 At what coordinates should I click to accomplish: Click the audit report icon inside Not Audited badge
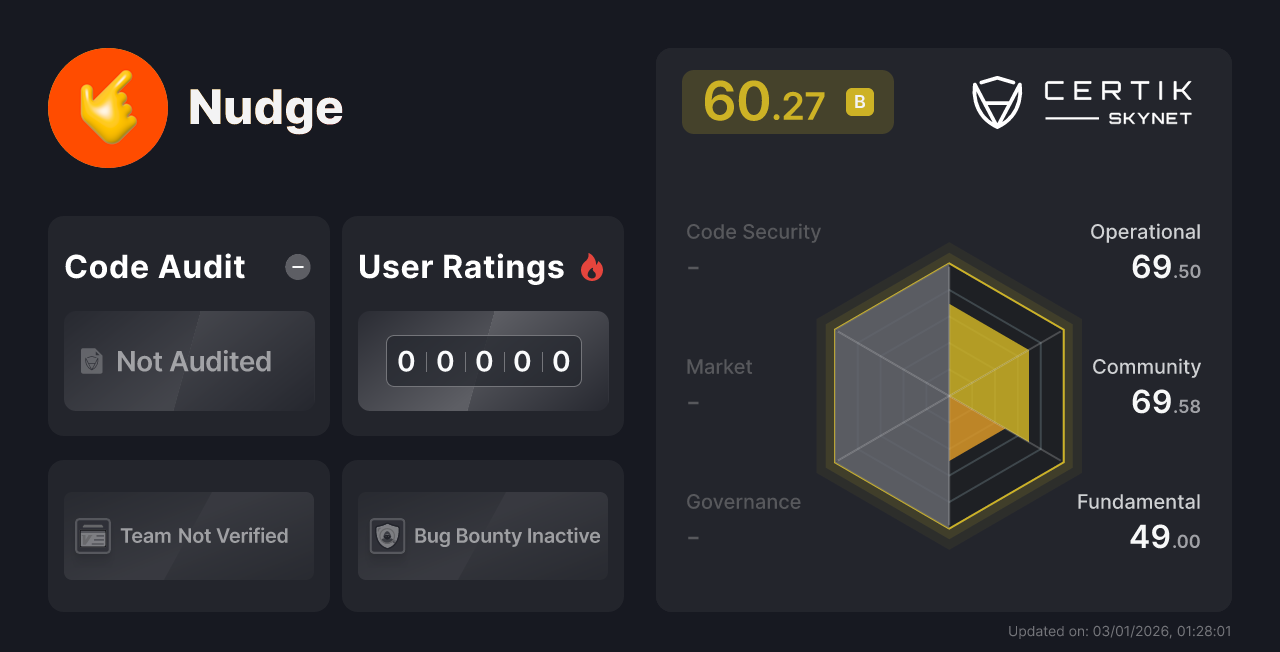coord(91,362)
